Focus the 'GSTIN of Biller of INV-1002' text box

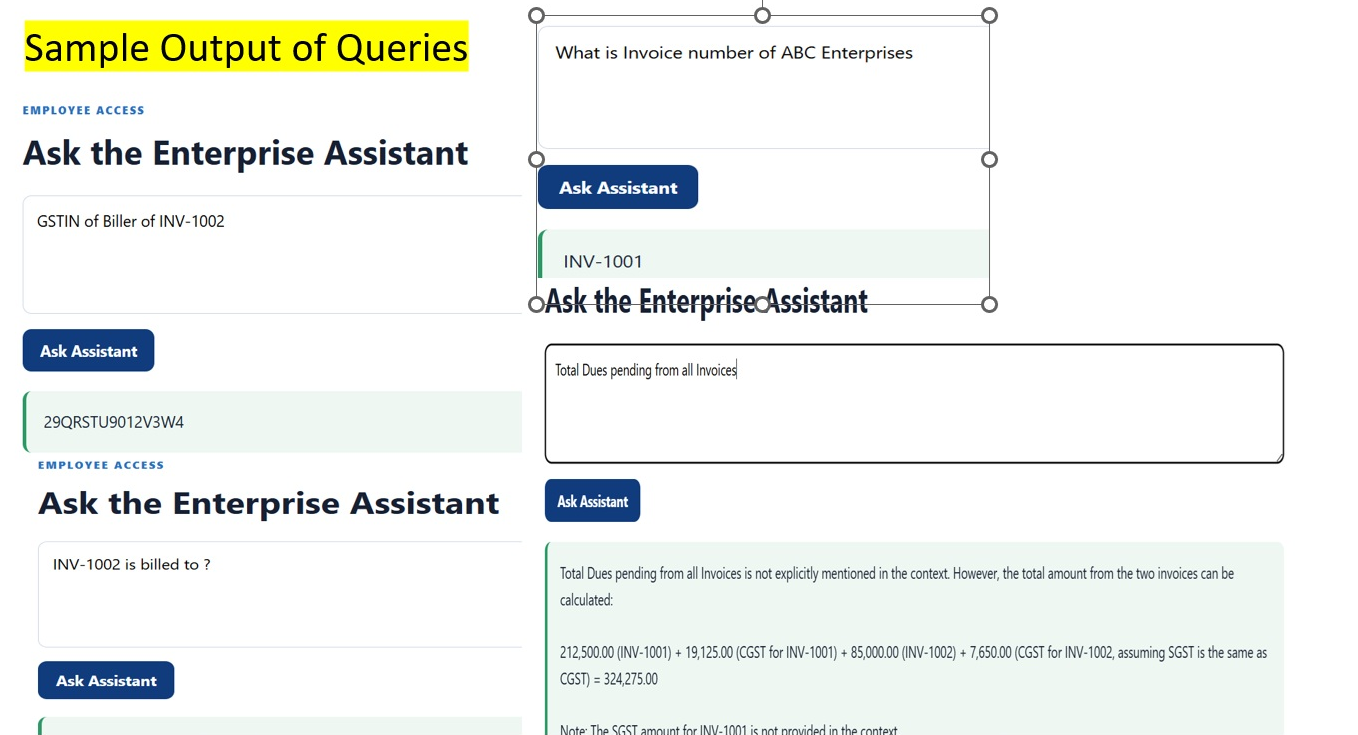(x=272, y=254)
